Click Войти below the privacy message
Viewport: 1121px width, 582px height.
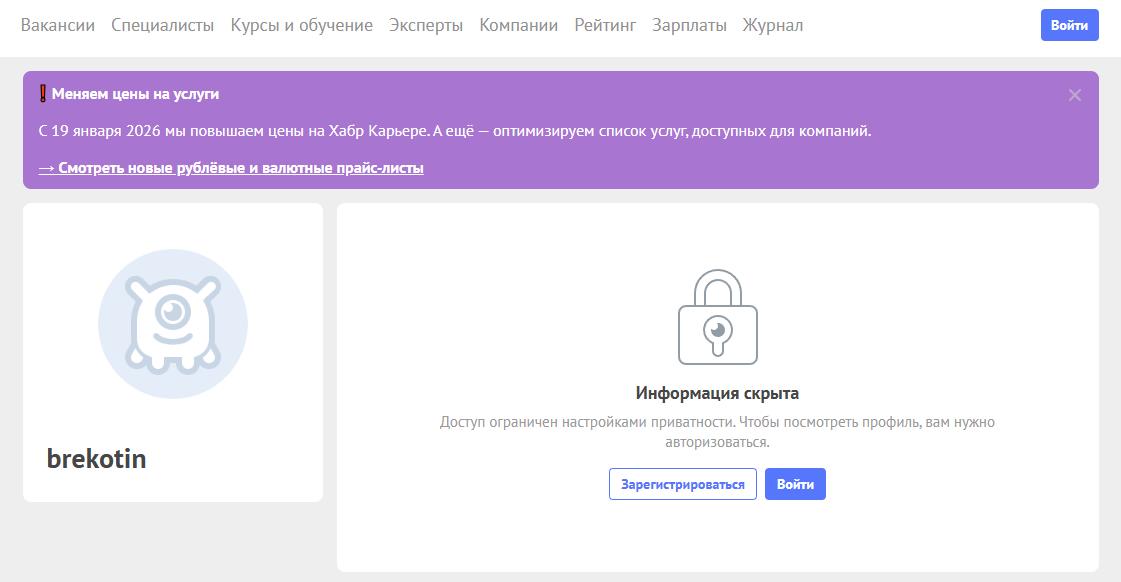point(795,484)
